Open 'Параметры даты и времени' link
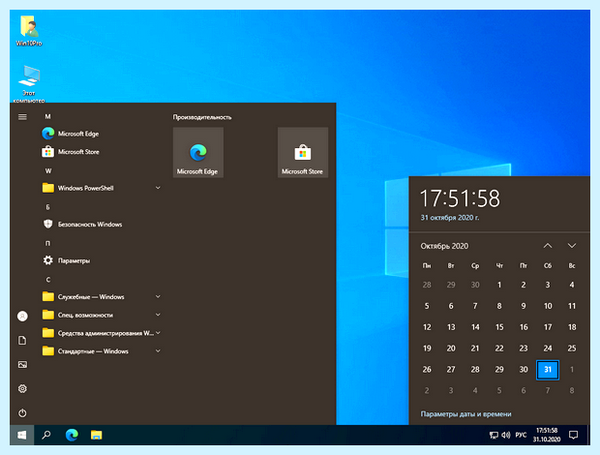This screenshot has height=455, width=600. [466, 414]
